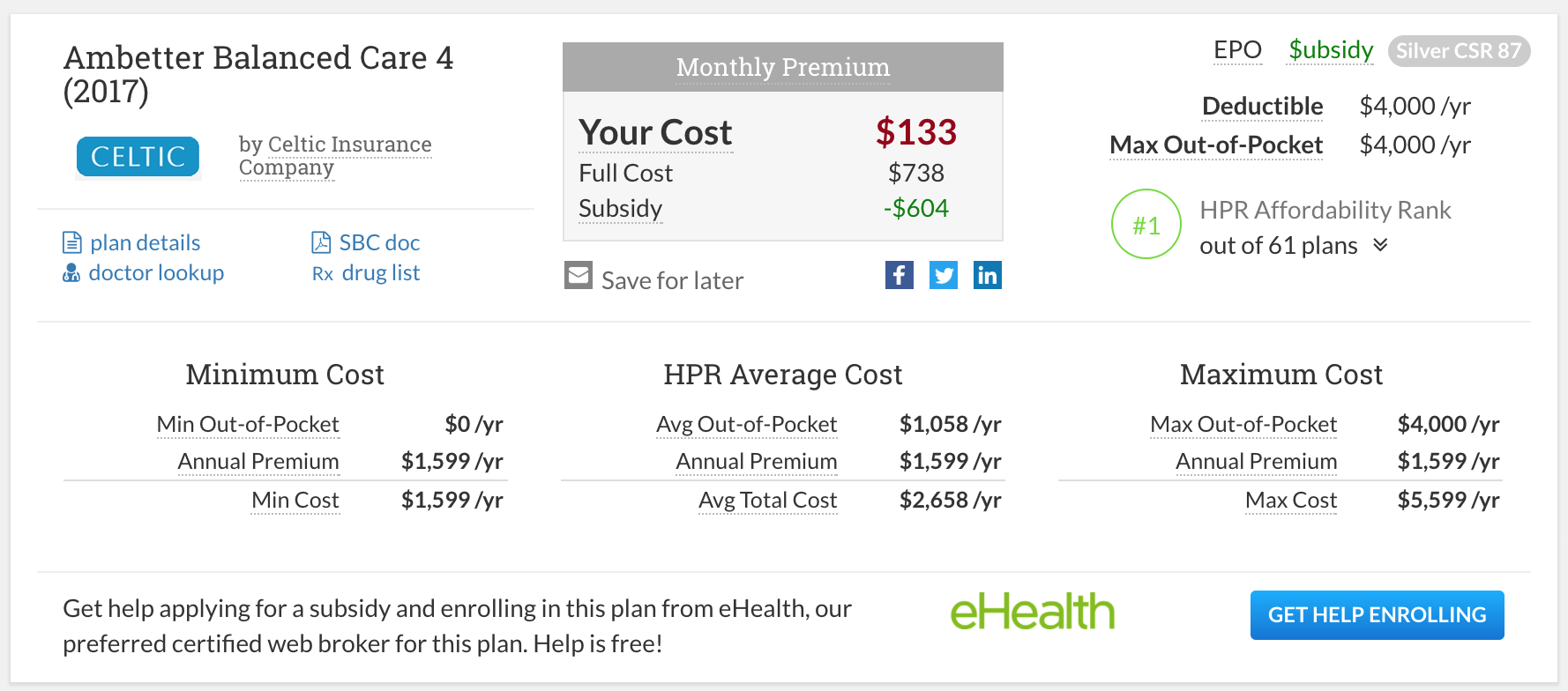Click the Silver CSR 87 badge
Image resolution: width=1568 pixels, height=691 pixels.
click(x=1460, y=50)
